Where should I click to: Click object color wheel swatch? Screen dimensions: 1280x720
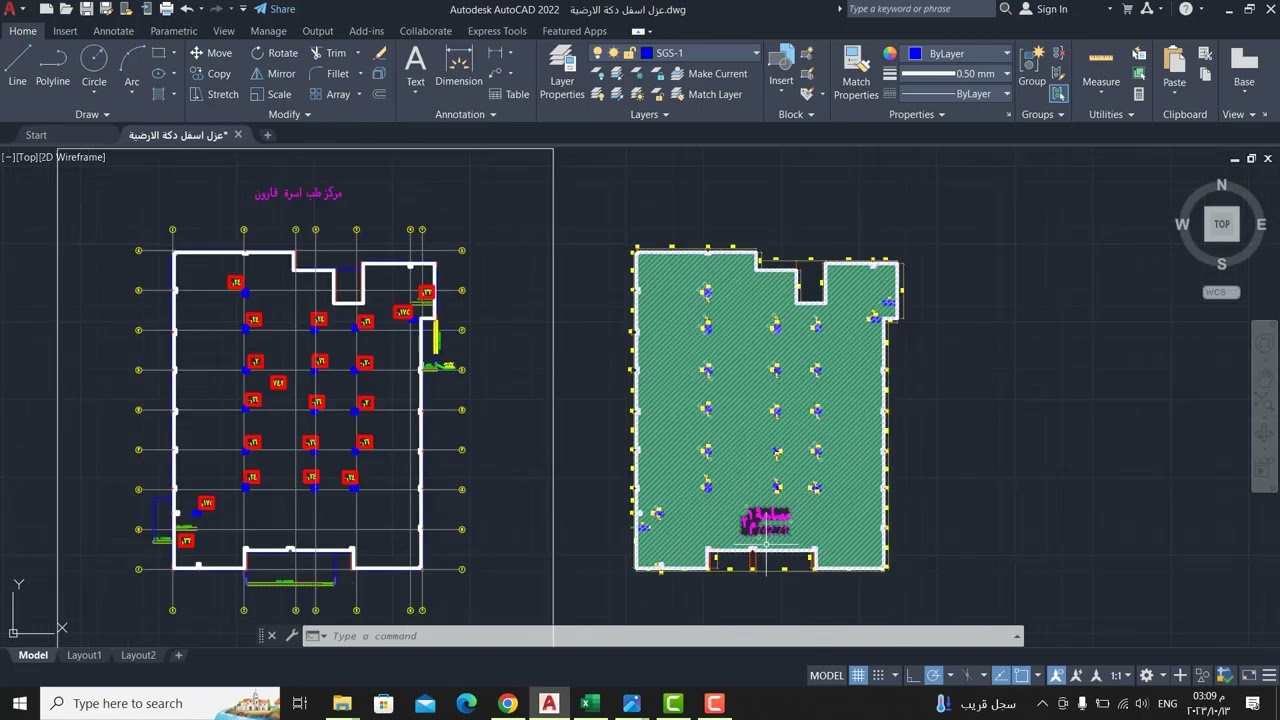point(890,53)
